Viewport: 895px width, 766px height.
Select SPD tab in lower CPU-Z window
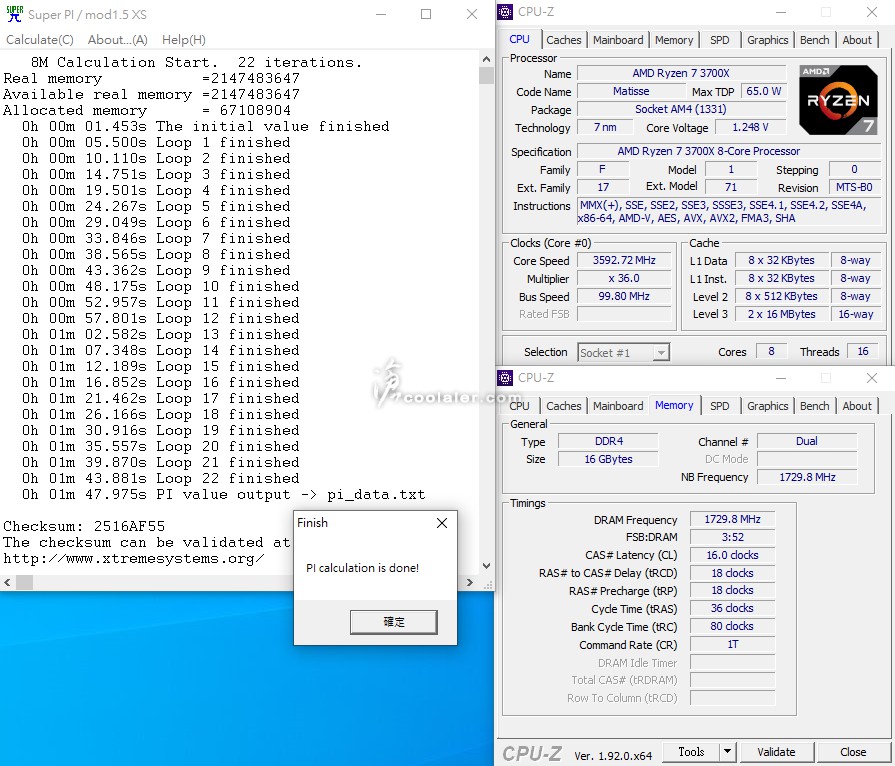pyautogui.click(x=720, y=406)
